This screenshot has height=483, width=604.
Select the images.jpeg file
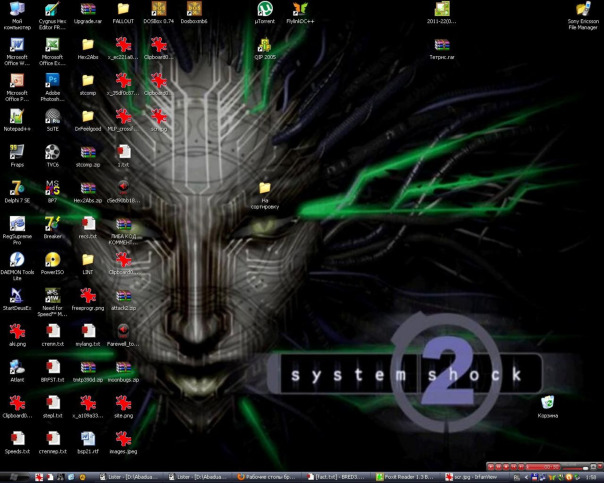pyautogui.click(x=123, y=443)
